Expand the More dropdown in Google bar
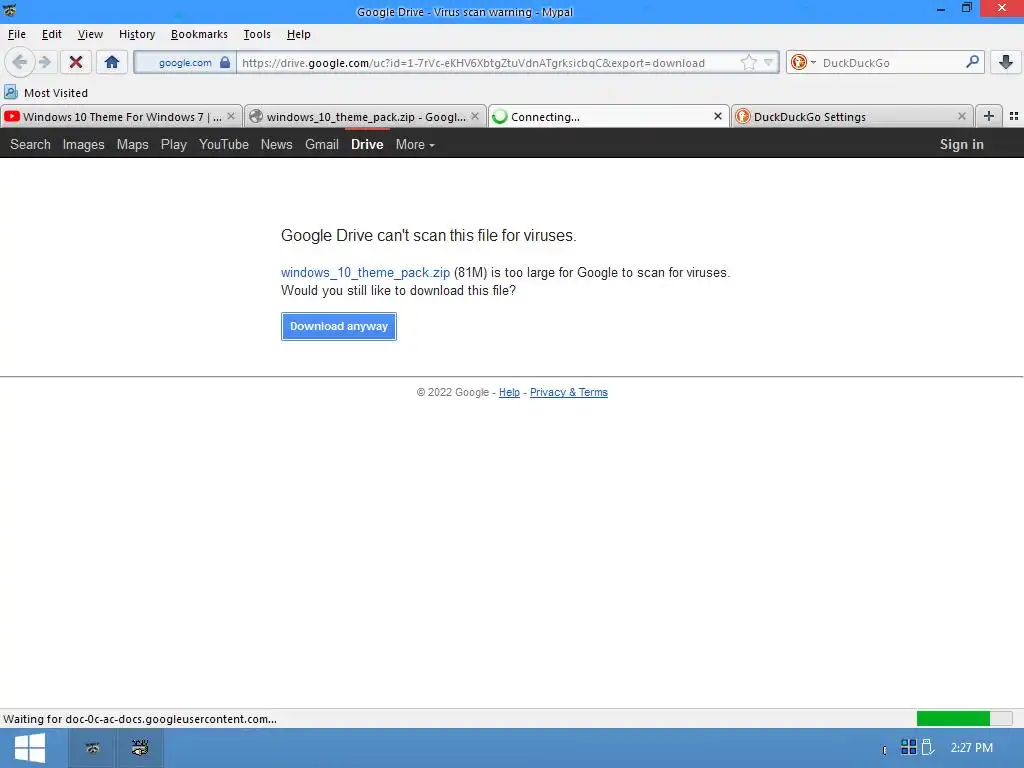This screenshot has height=768, width=1024. tap(415, 144)
